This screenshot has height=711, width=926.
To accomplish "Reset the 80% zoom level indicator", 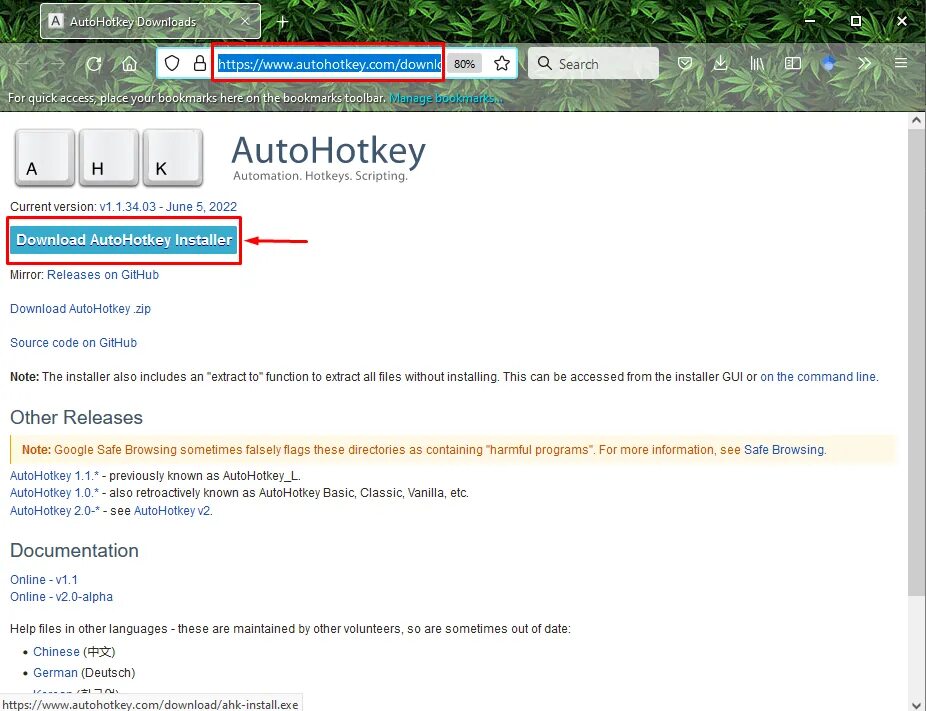I will coord(464,64).
